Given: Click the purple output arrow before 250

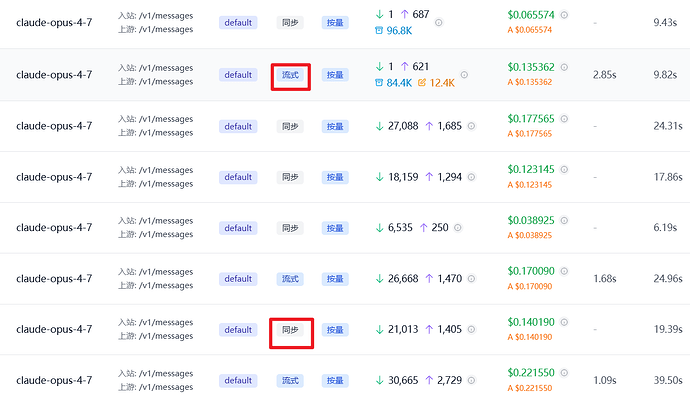Looking at the screenshot, I should tap(423, 228).
